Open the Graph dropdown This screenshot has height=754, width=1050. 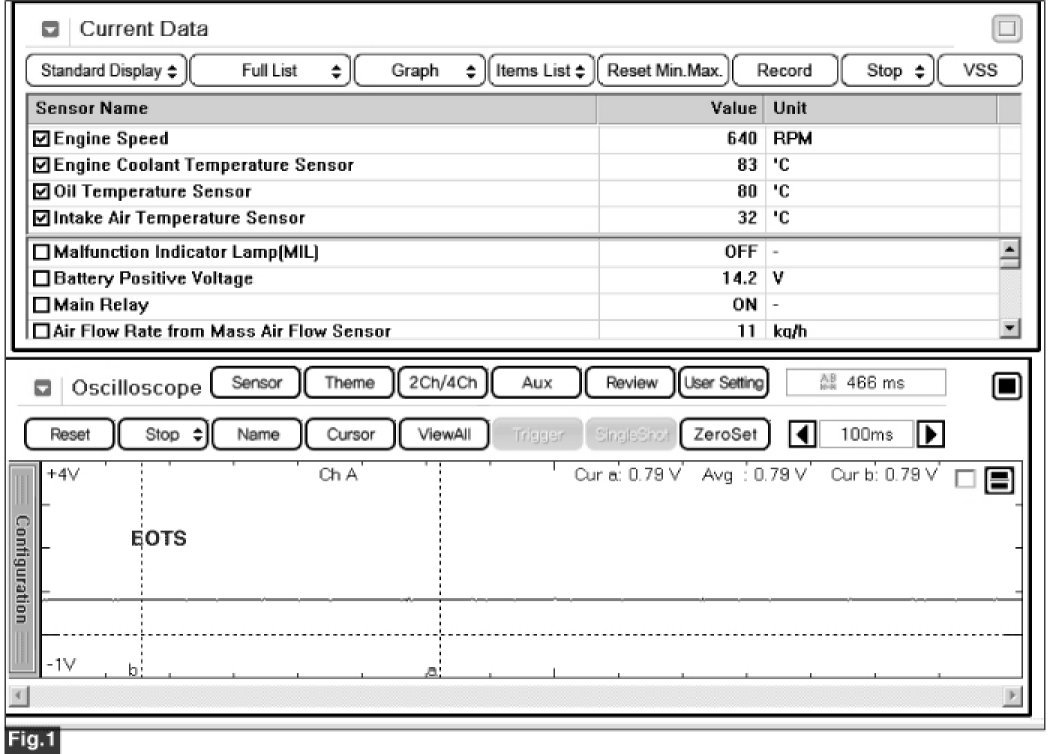(x=420, y=70)
